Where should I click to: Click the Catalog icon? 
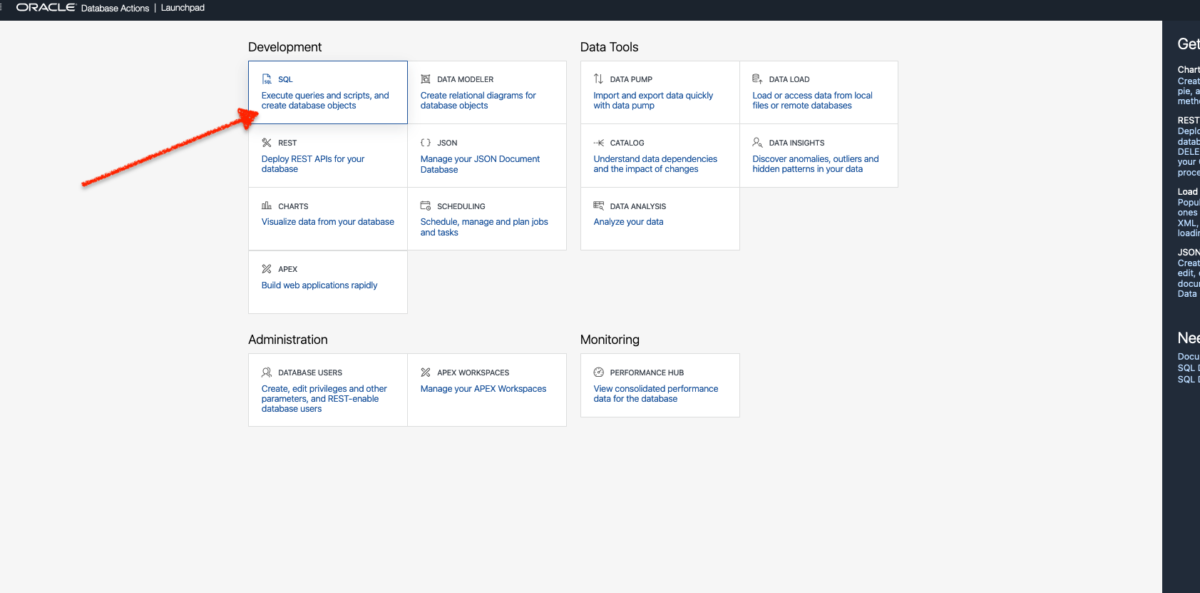click(x=598, y=142)
